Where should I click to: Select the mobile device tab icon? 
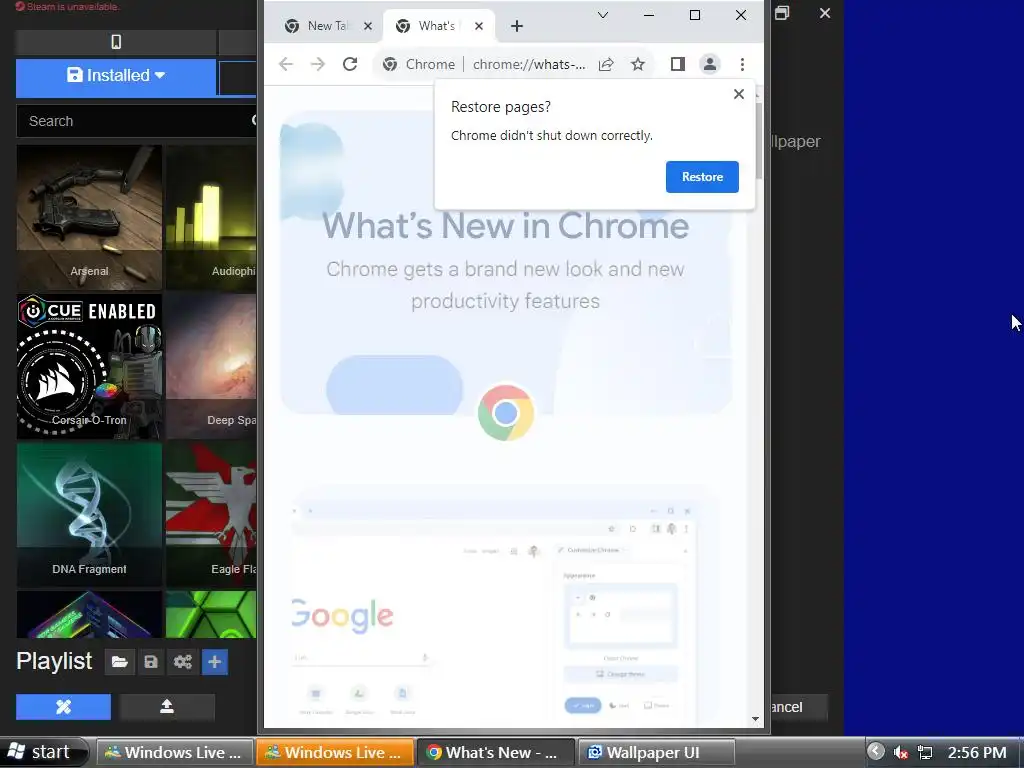coord(116,42)
